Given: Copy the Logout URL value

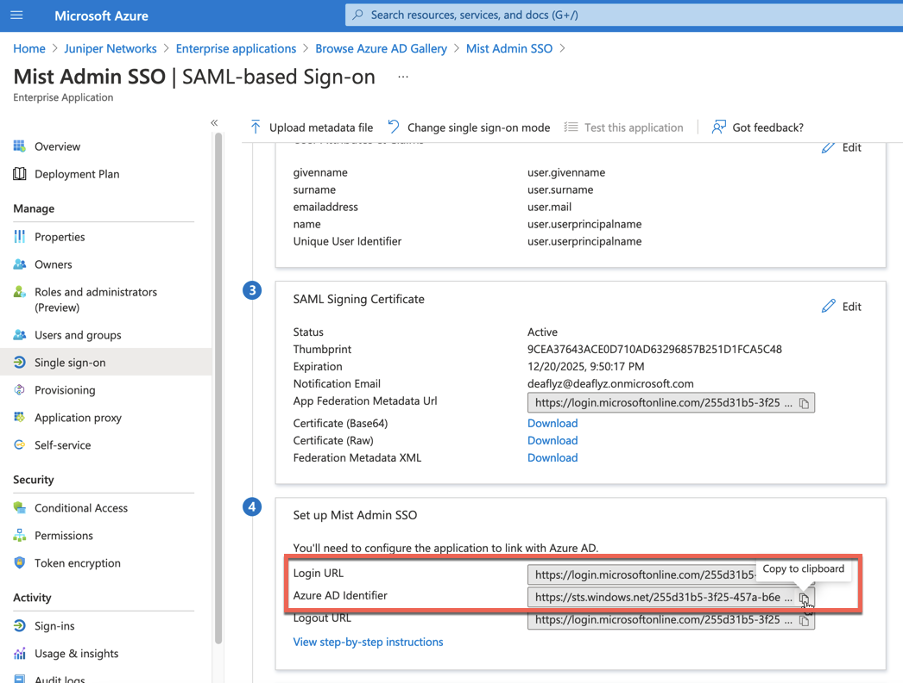Looking at the screenshot, I should click(804, 620).
